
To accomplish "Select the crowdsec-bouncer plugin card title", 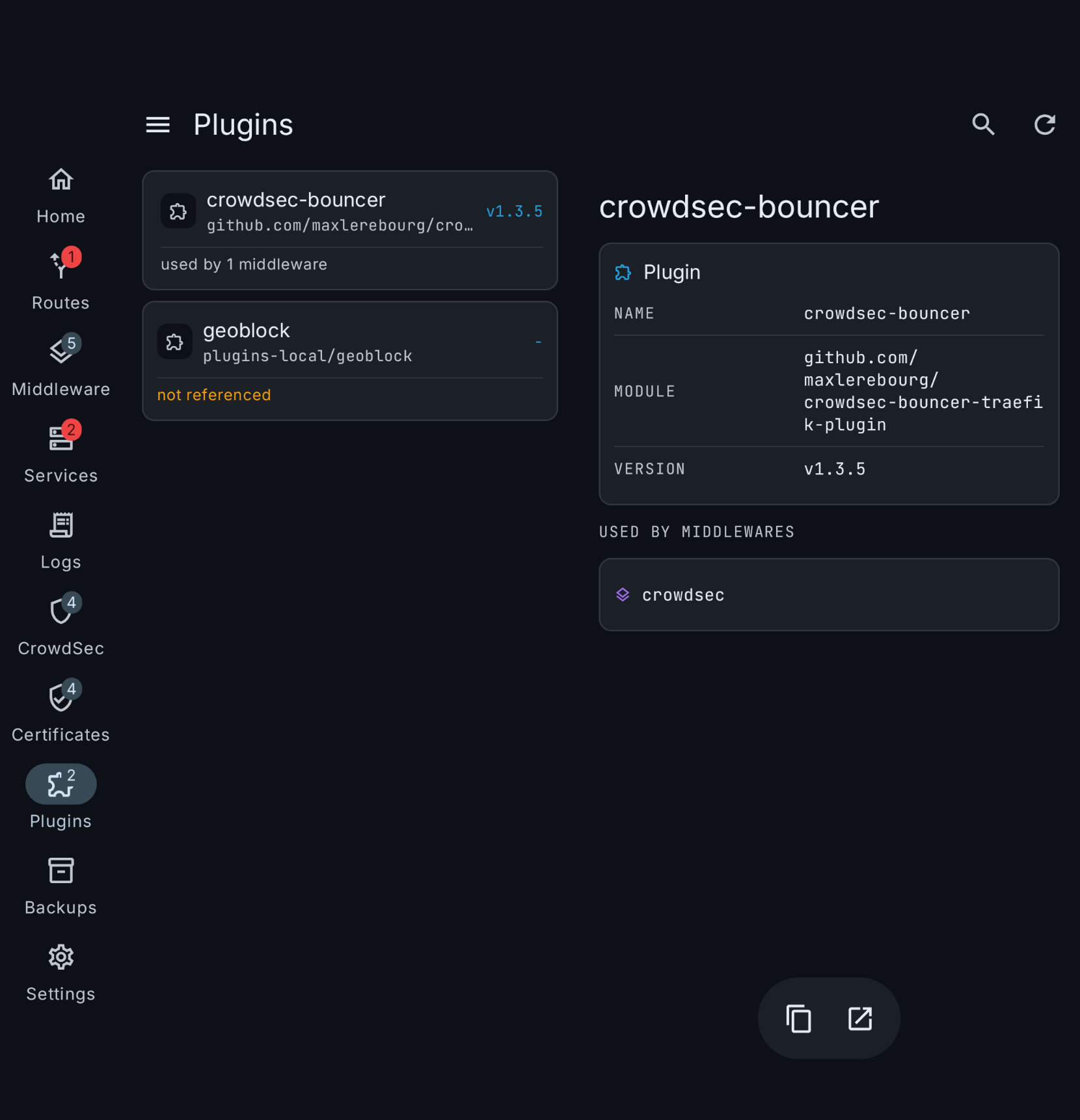I will [x=296, y=200].
